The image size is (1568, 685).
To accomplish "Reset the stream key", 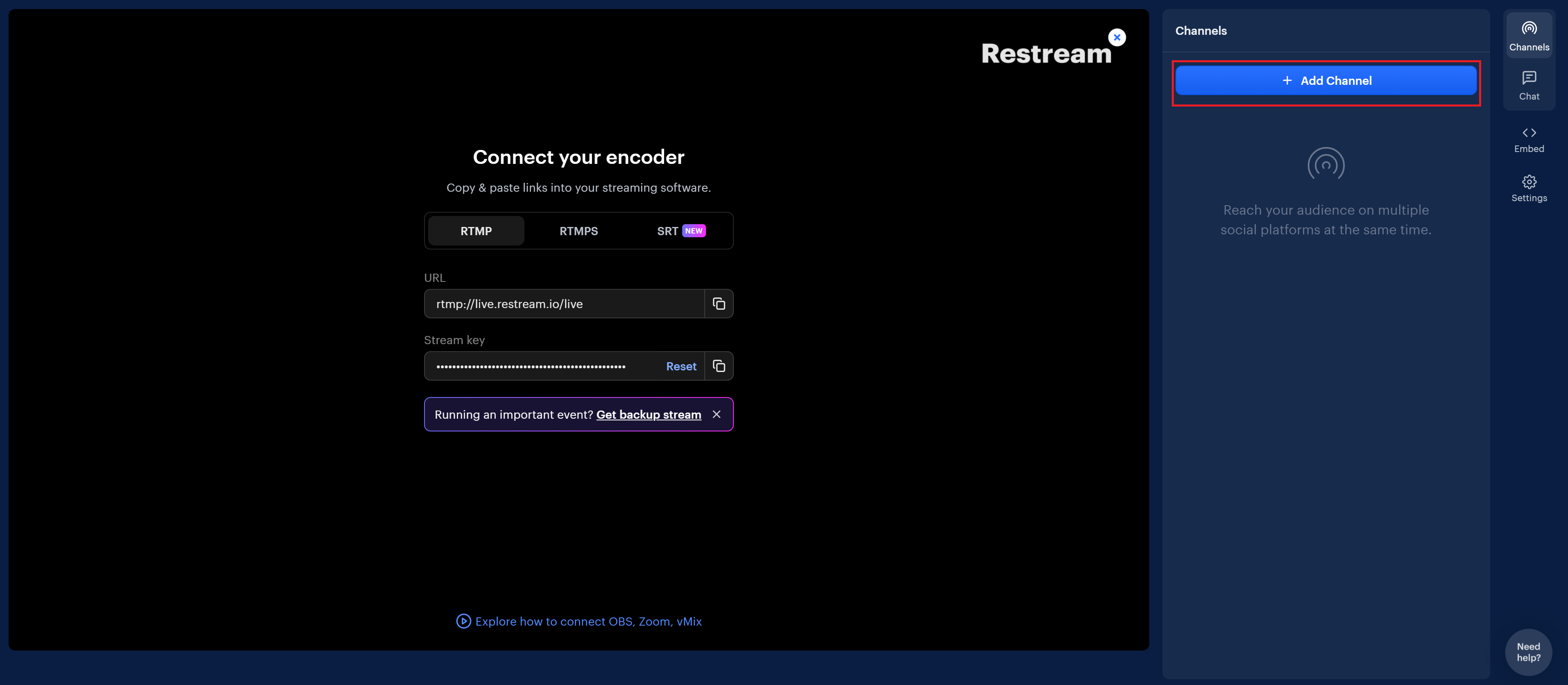I will (x=681, y=367).
